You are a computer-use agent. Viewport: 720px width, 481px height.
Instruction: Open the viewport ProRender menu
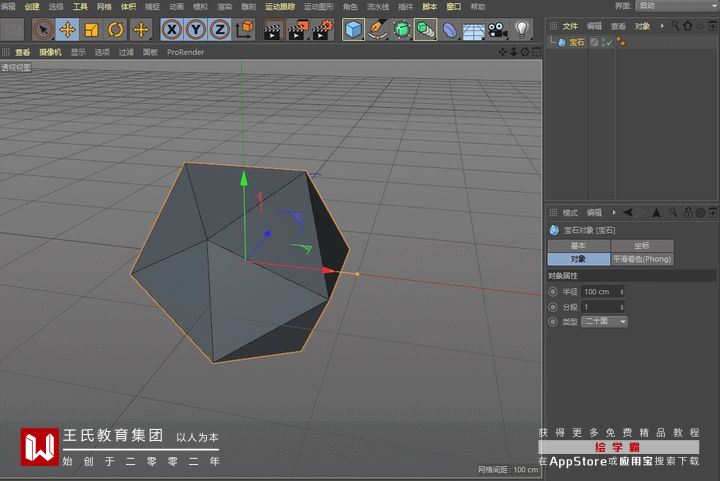[185, 52]
